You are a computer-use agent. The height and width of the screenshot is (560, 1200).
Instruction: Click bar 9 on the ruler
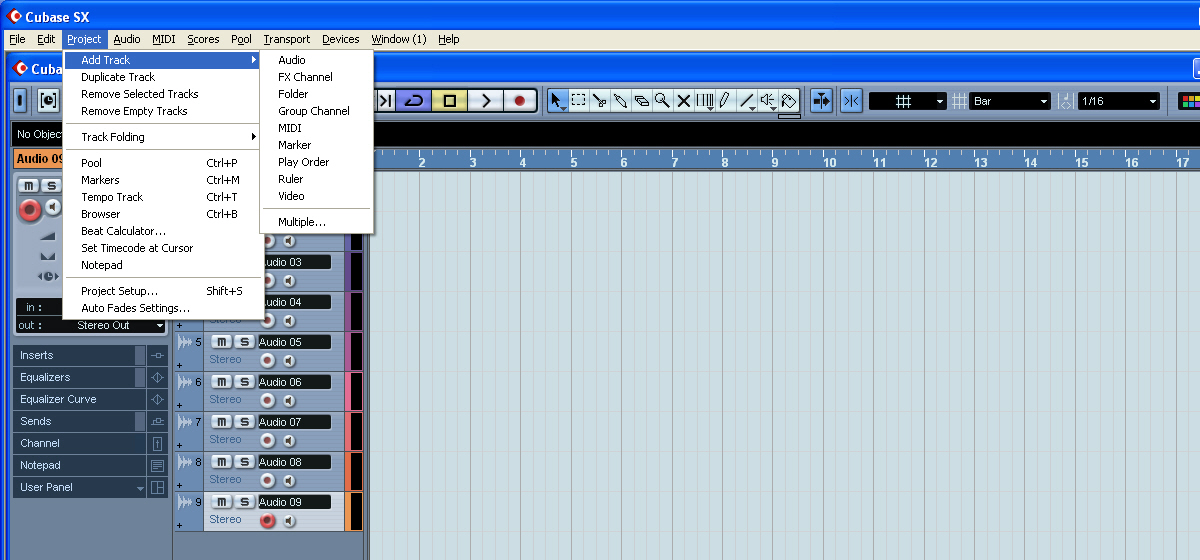point(774,161)
